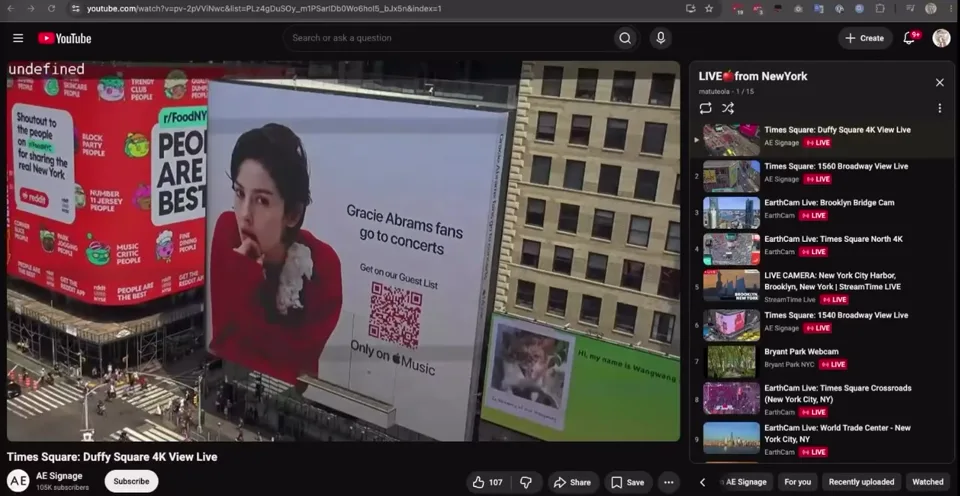Click the LIVE from NewYork playlist title
This screenshot has height=496, width=960.
[752, 76]
